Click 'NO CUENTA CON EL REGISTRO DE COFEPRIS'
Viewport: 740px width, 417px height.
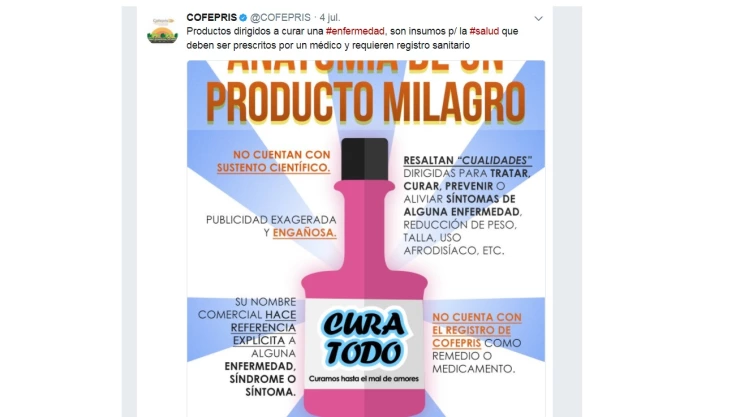(x=477, y=330)
